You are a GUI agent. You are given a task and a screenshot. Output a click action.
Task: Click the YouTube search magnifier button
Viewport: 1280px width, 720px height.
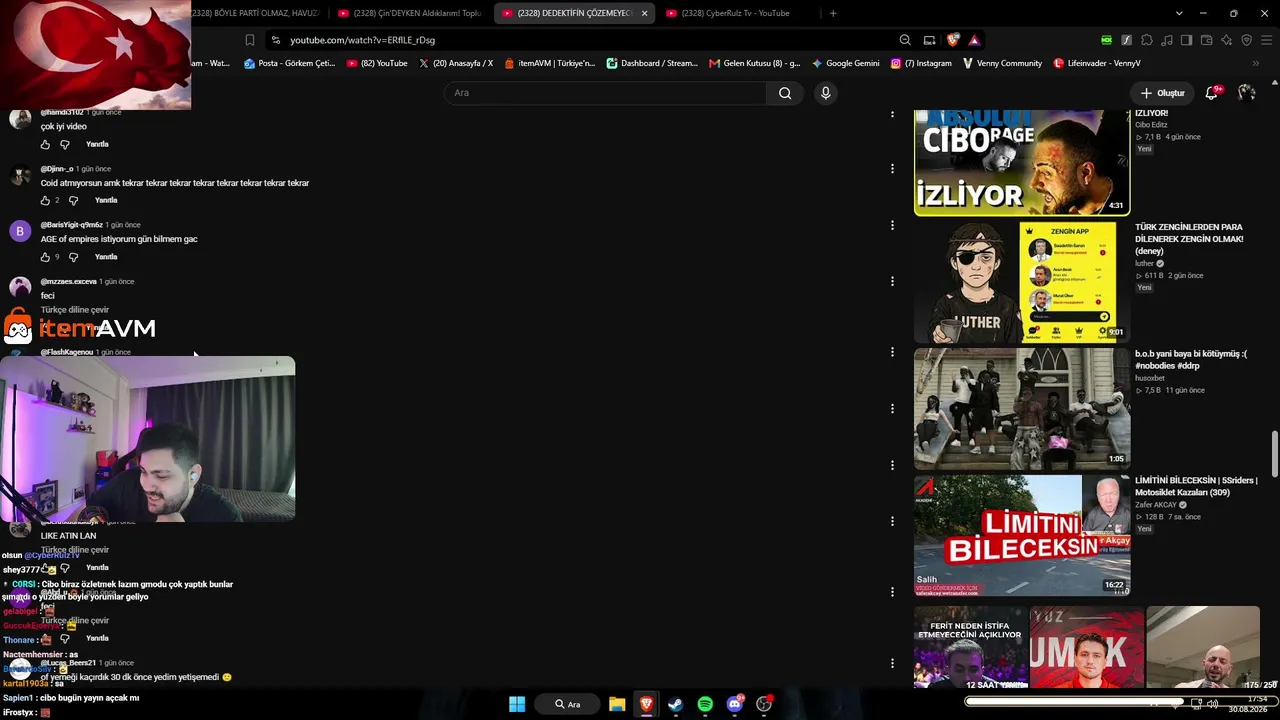[785, 93]
